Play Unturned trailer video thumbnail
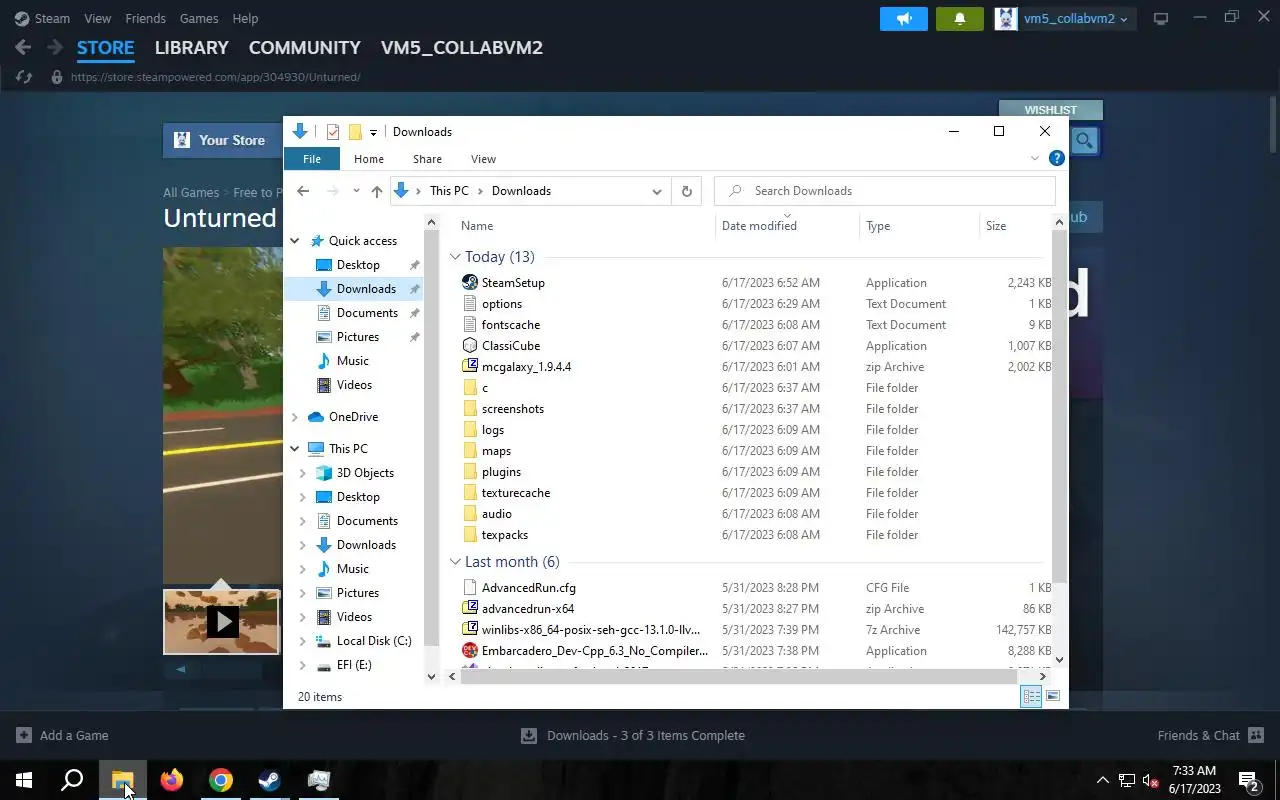Viewport: 1280px width, 800px height. click(222, 622)
